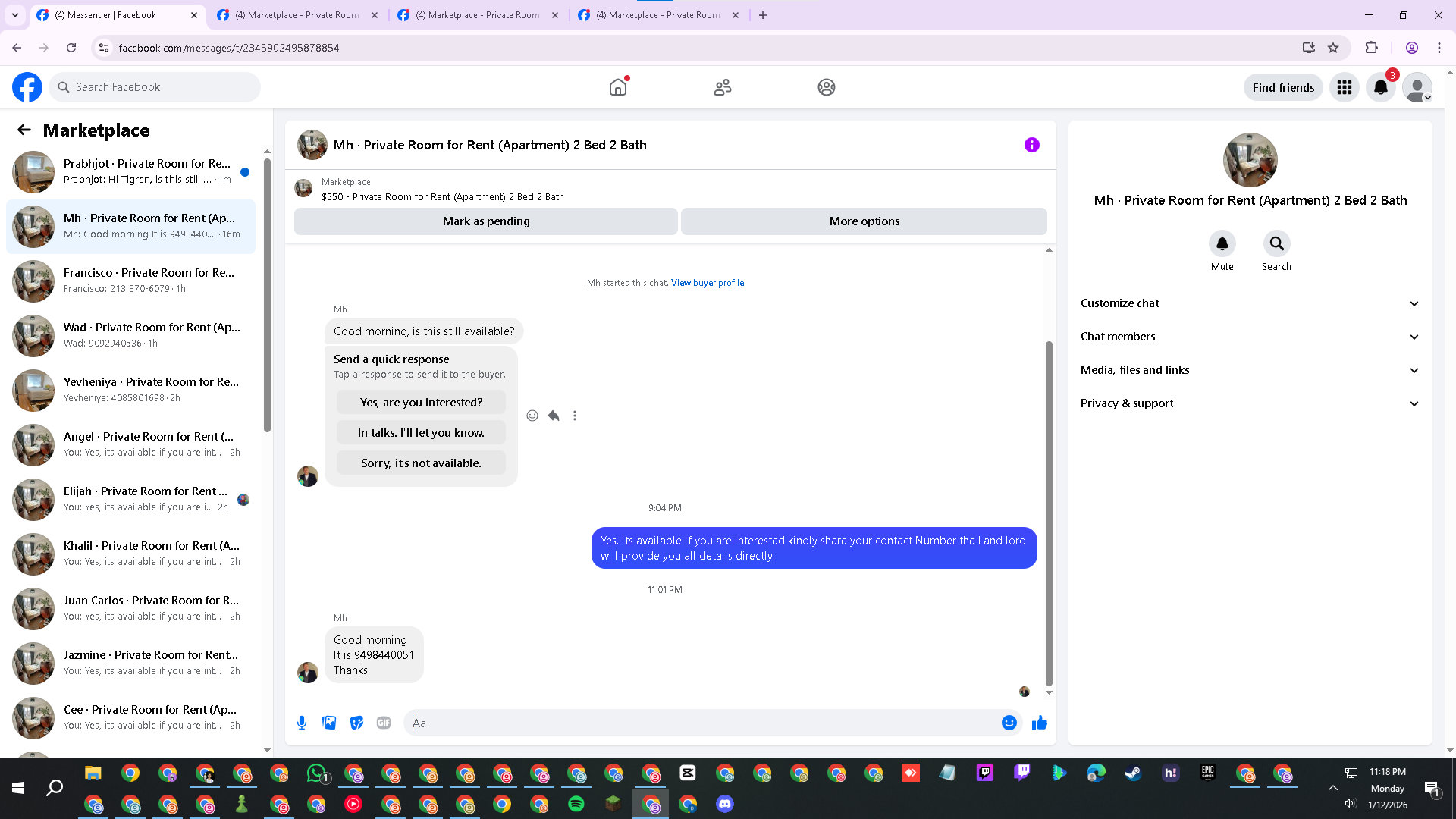
Task: Open the Facebook Home tab
Action: click(x=618, y=87)
